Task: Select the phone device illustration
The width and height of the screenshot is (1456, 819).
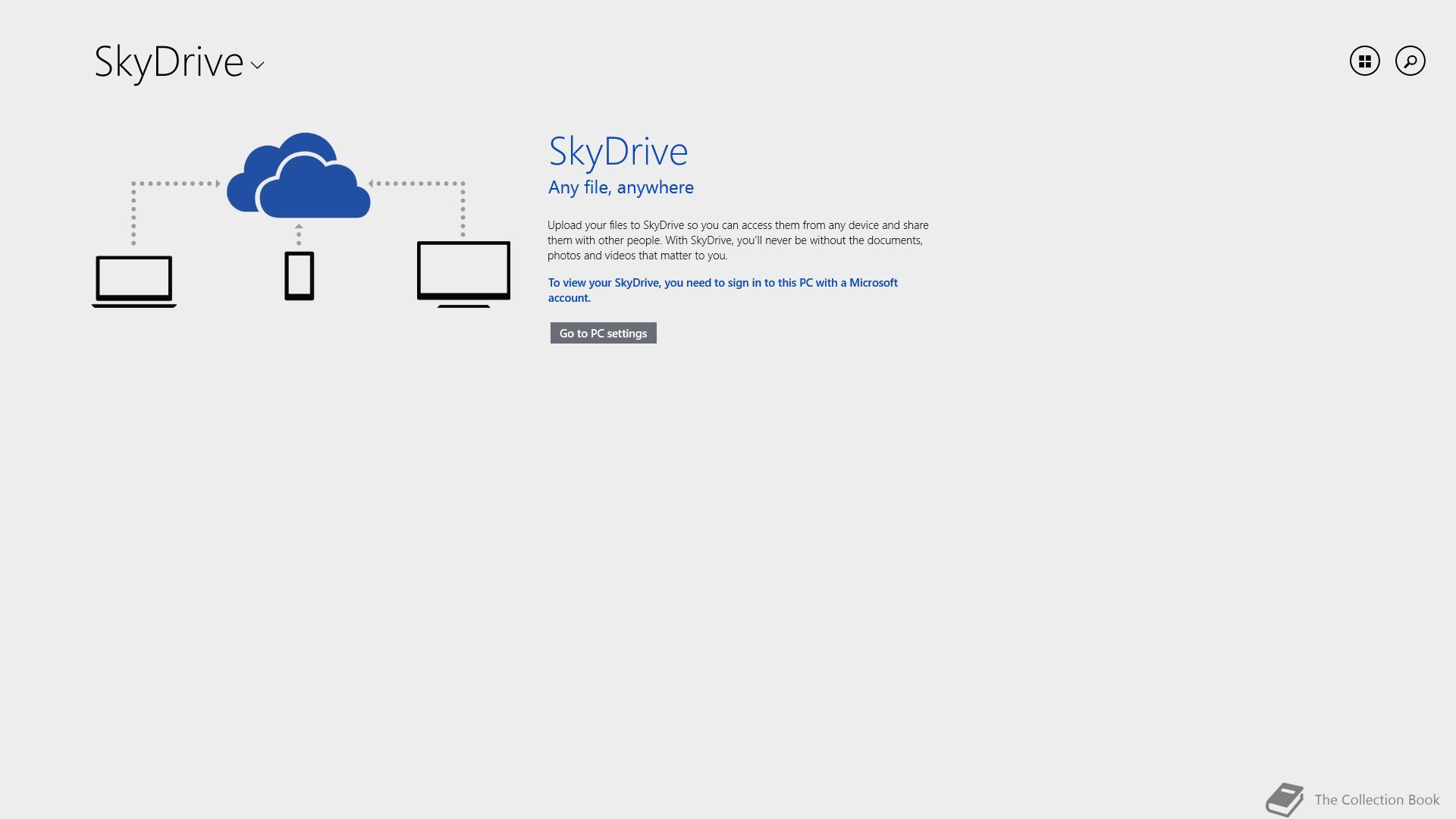Action: [299, 276]
